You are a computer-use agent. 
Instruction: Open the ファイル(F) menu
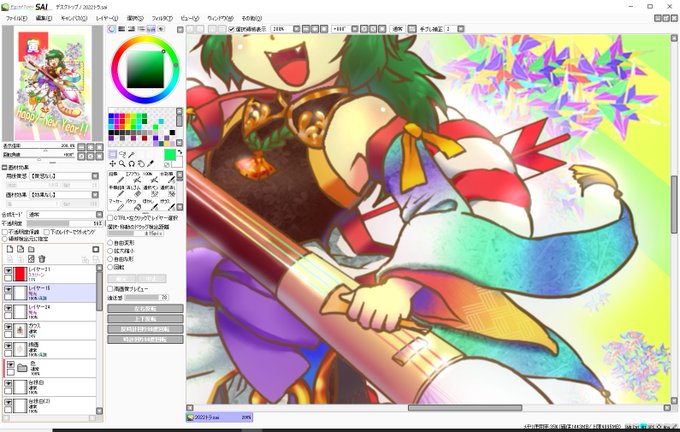pyautogui.click(x=16, y=18)
